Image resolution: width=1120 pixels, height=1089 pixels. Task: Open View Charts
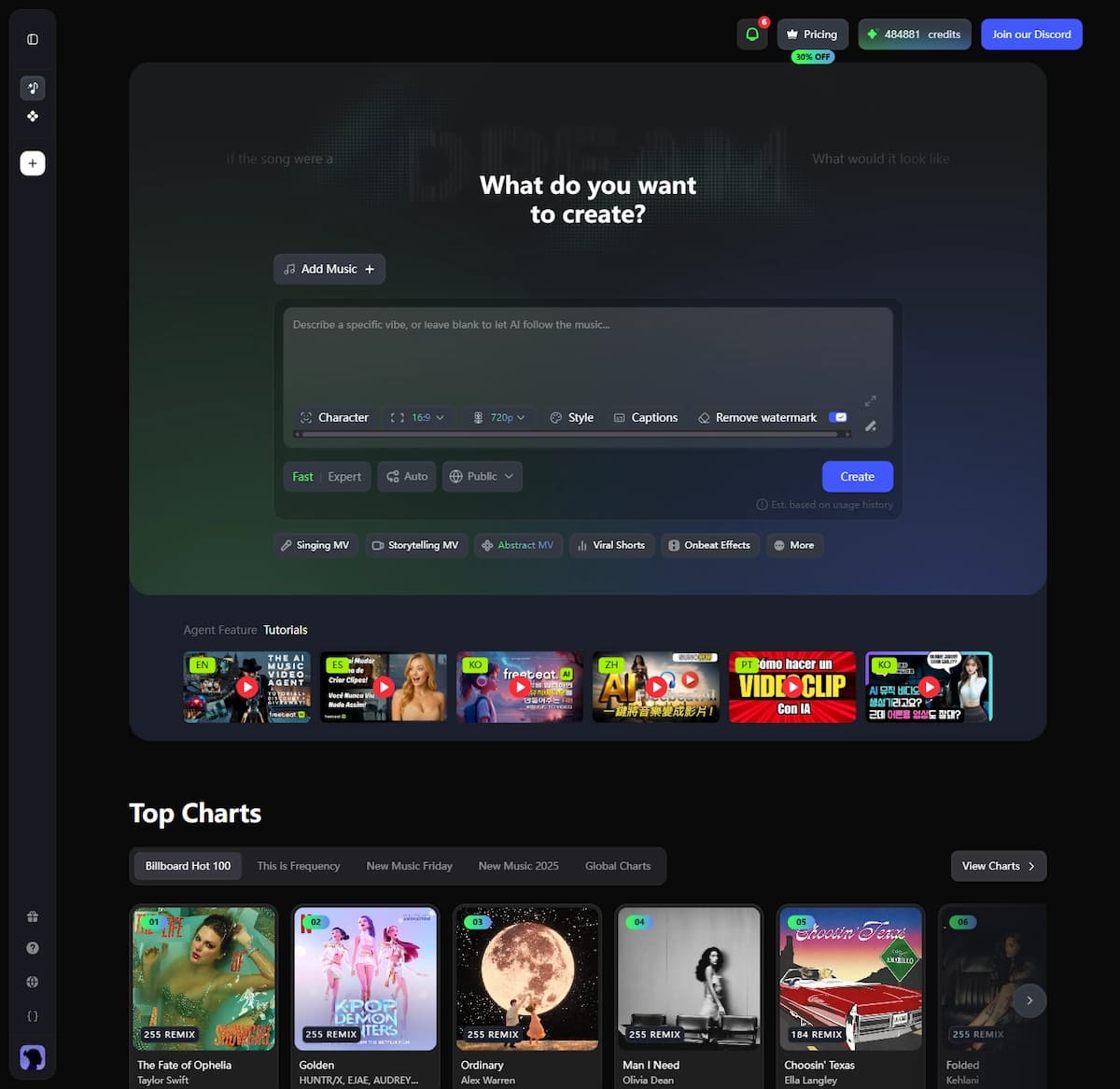(x=999, y=866)
